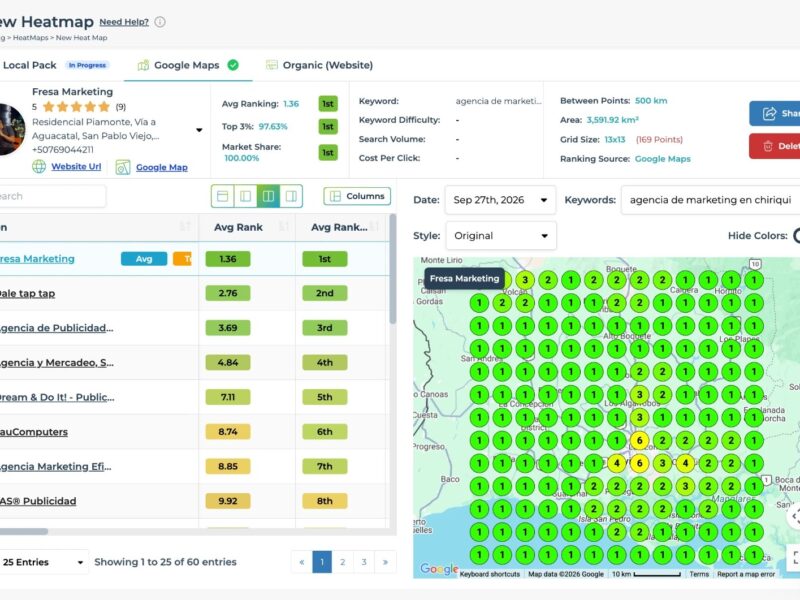Click the 100.00% Market Share value
Image resolution: width=800 pixels, height=600 pixels.
point(242,158)
